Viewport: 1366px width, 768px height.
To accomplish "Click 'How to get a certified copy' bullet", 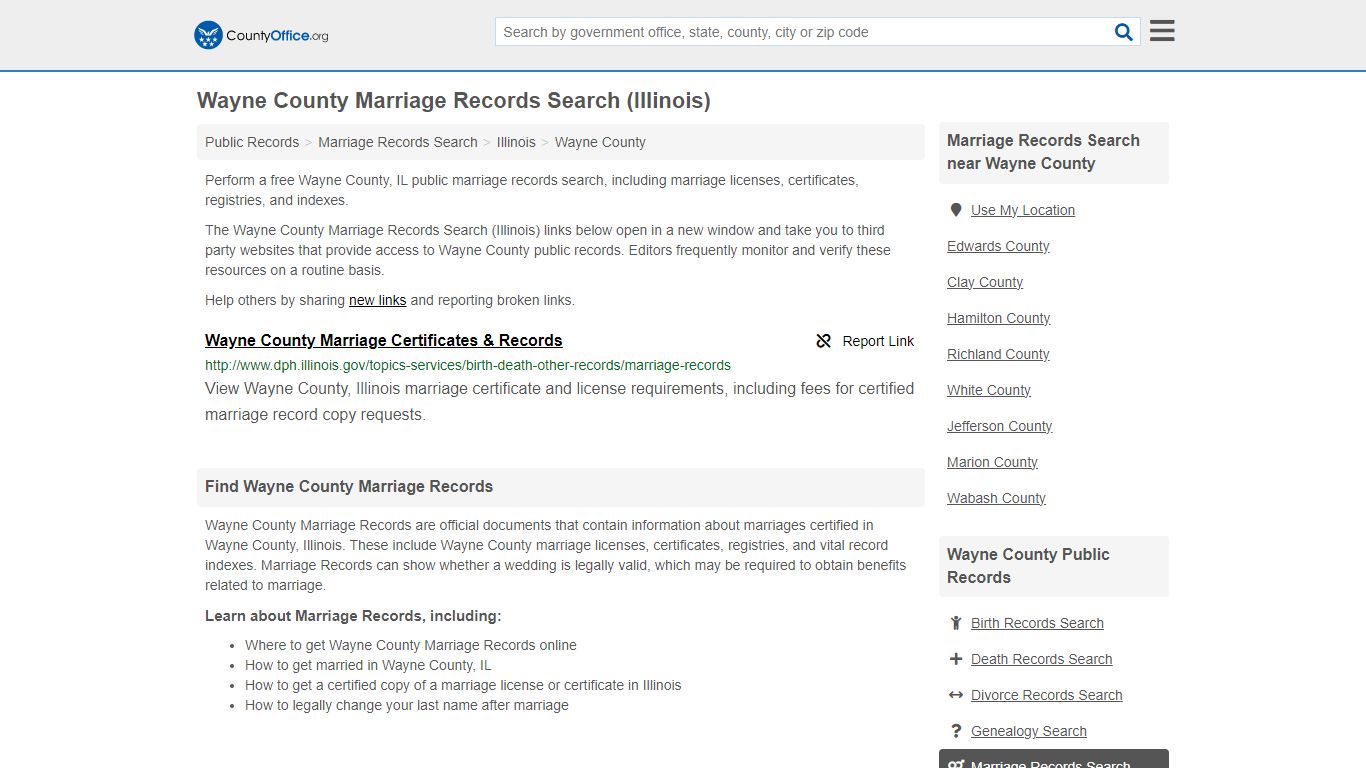I will (463, 685).
